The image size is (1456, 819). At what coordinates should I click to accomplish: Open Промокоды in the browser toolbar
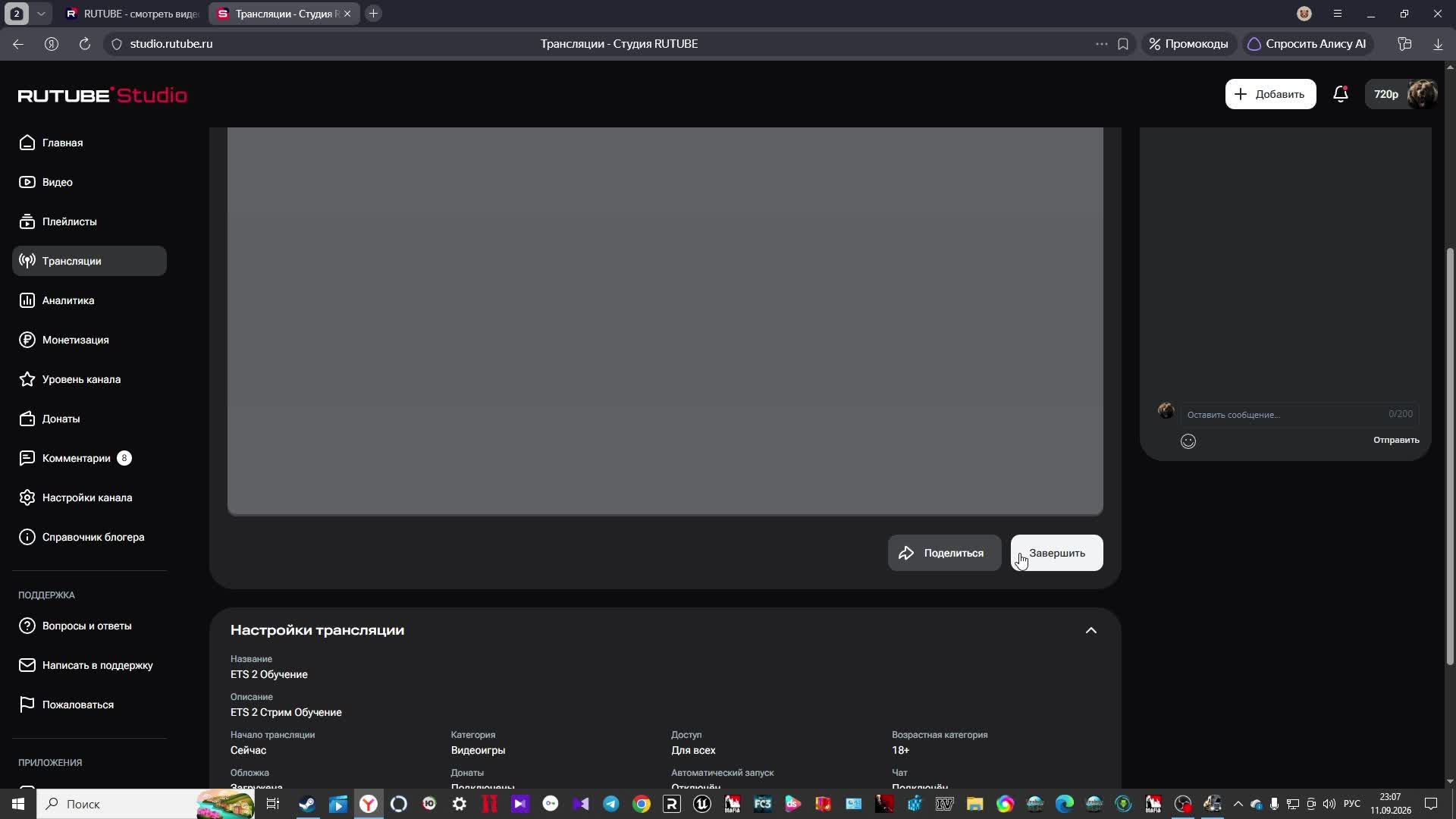pyautogui.click(x=1188, y=44)
